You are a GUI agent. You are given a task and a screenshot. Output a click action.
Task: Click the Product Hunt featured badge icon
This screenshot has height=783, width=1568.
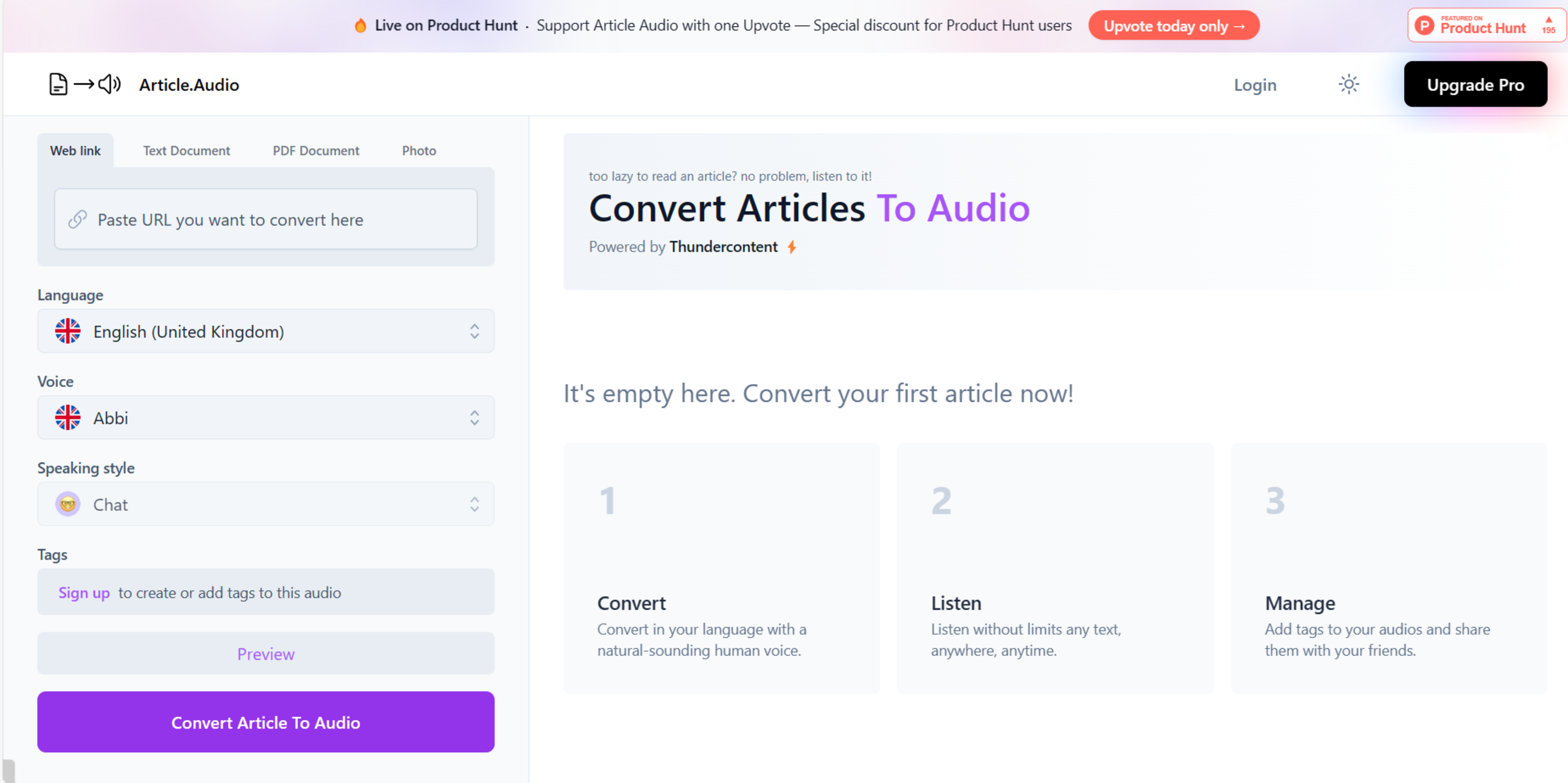(x=1484, y=25)
